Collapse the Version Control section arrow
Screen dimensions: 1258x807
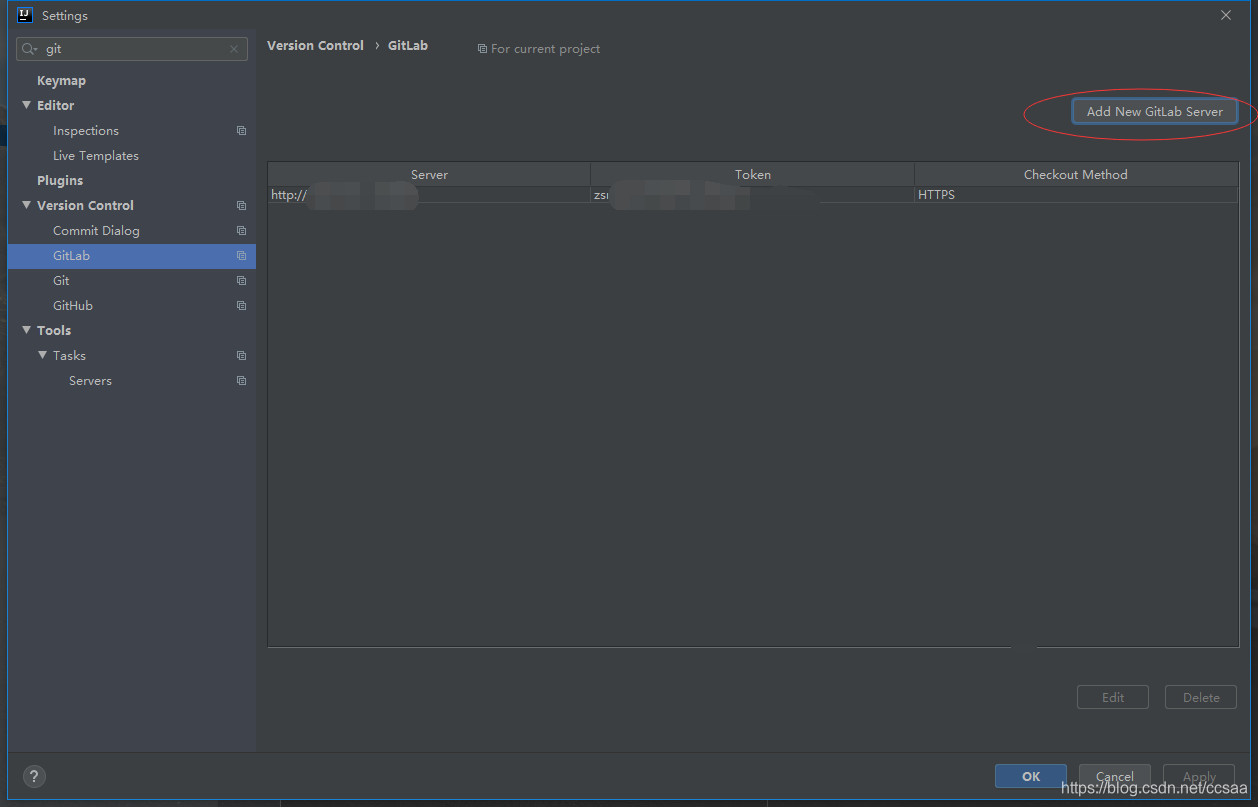[x=27, y=205]
